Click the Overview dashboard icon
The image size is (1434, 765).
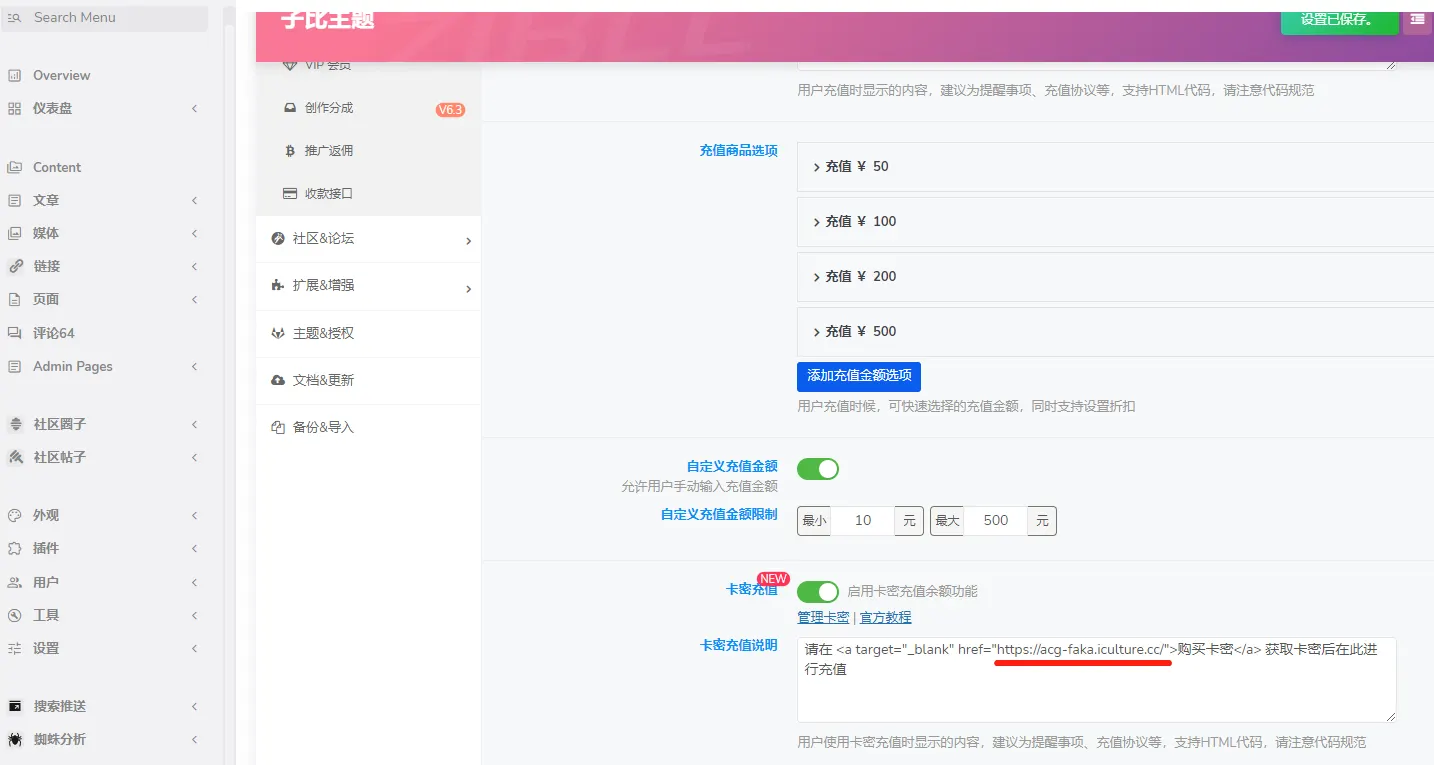click(x=14, y=75)
